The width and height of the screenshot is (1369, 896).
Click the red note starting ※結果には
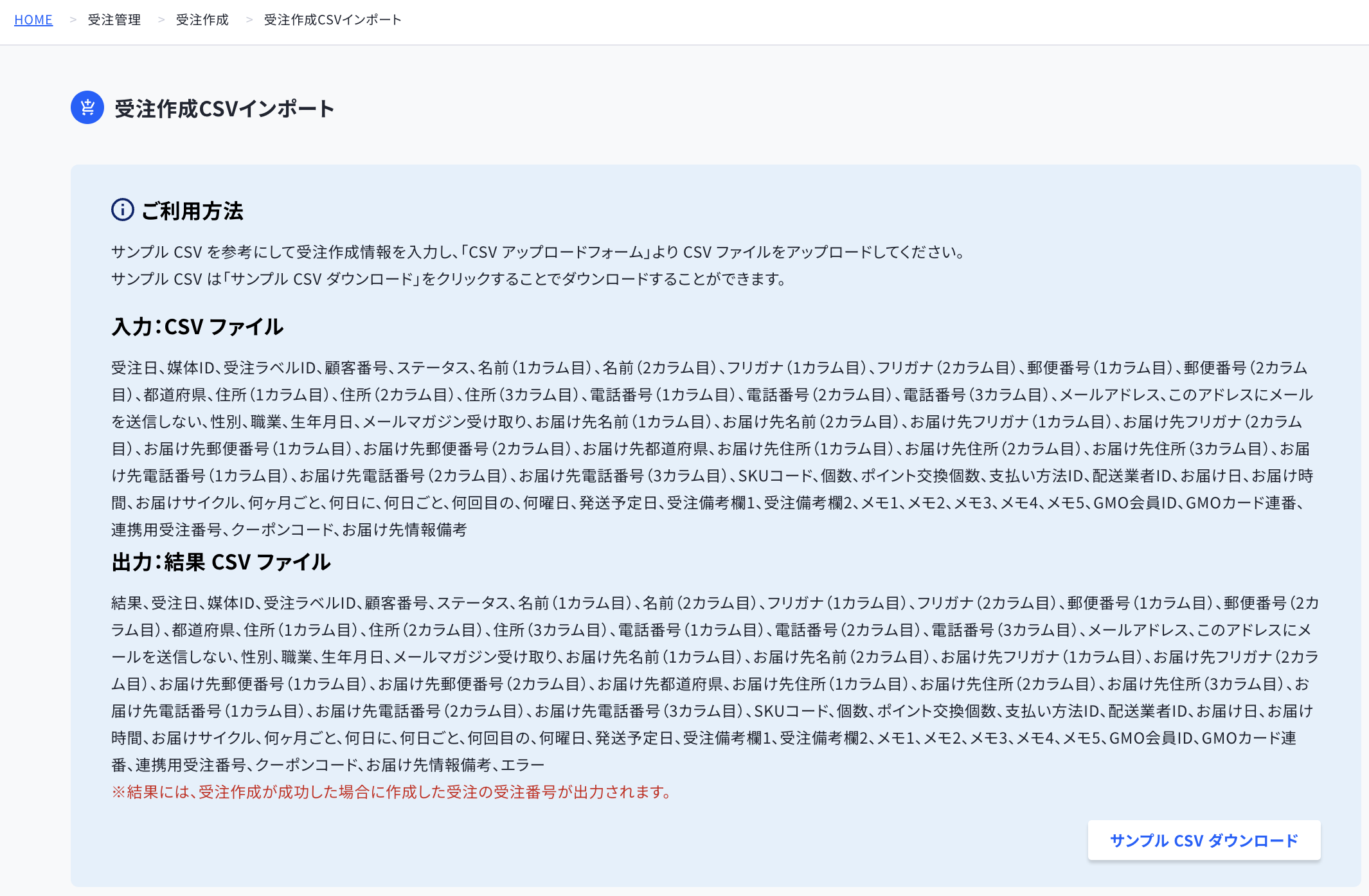click(391, 792)
